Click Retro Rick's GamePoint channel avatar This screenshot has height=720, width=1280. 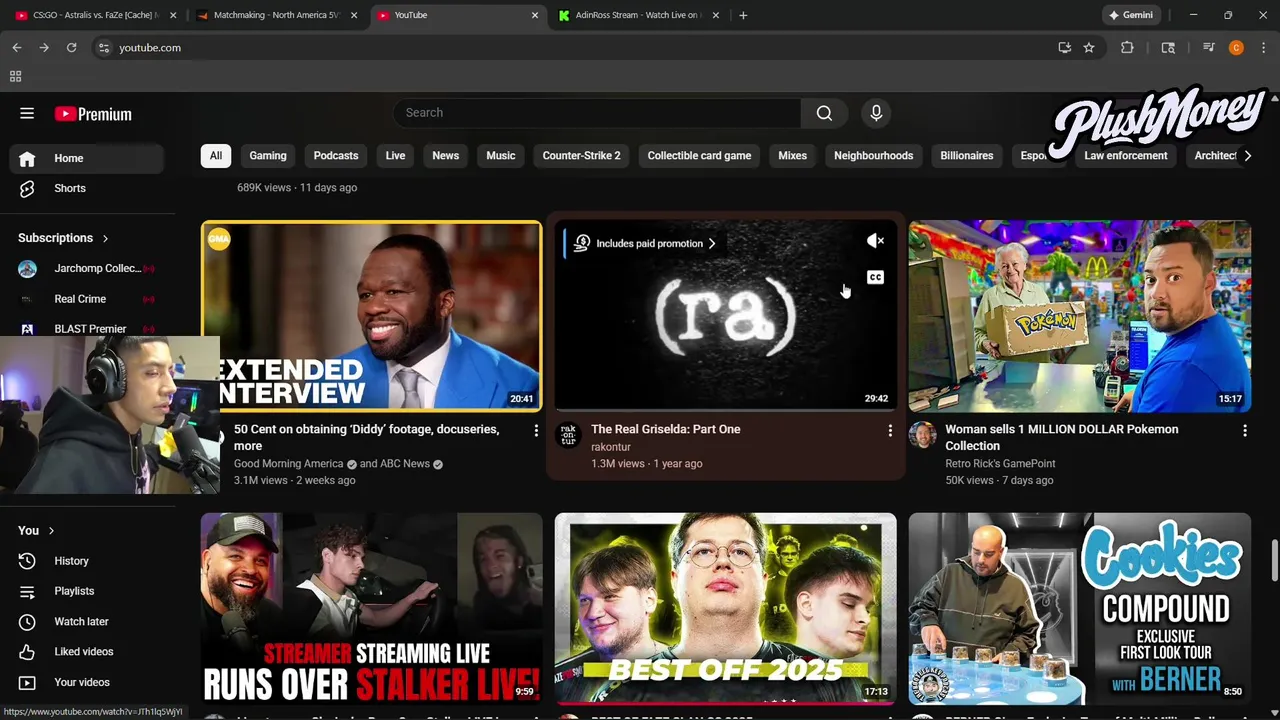pyautogui.click(x=922, y=434)
